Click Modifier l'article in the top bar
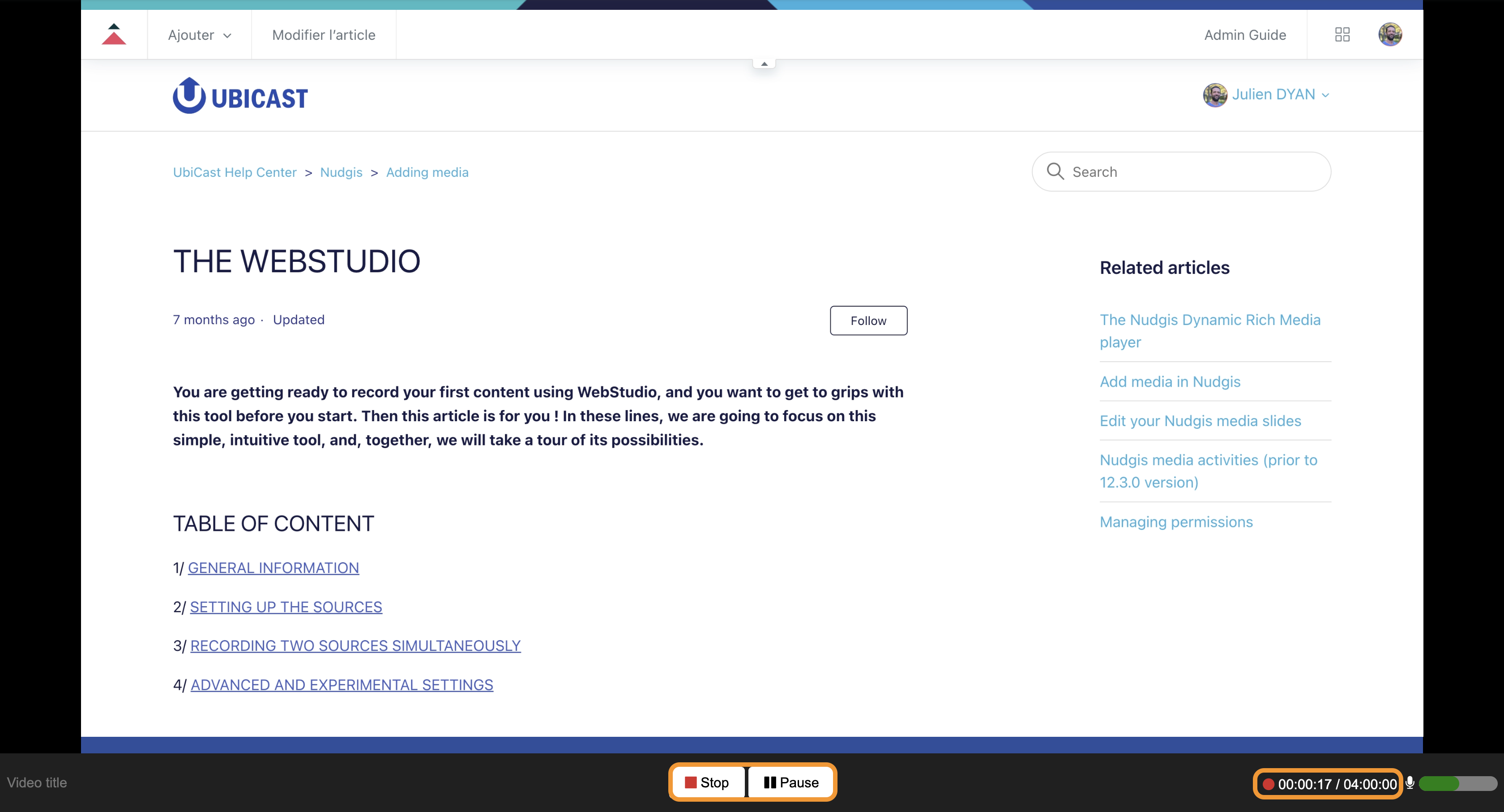Viewport: 1504px width, 812px height. pos(324,35)
